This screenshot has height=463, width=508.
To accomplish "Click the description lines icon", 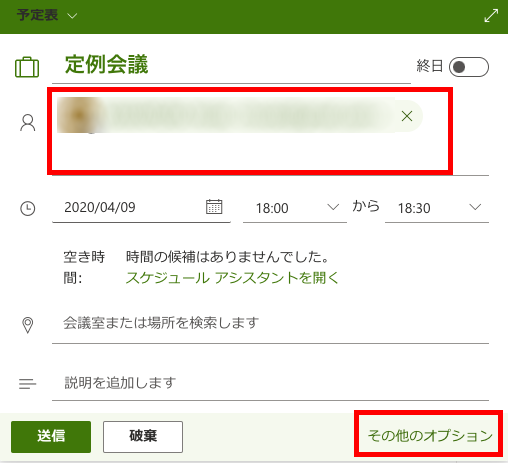I will pyautogui.click(x=27, y=384).
